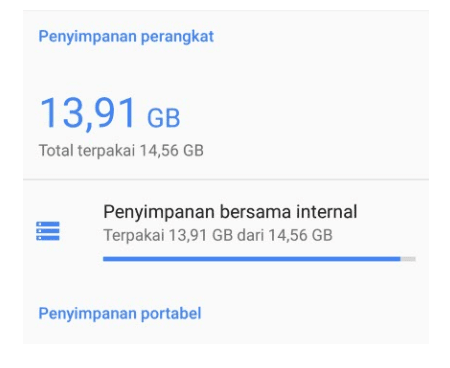Click the number 13,91 in large text
Viewport: 450px width, 368px height.
pyautogui.click(x=88, y=113)
